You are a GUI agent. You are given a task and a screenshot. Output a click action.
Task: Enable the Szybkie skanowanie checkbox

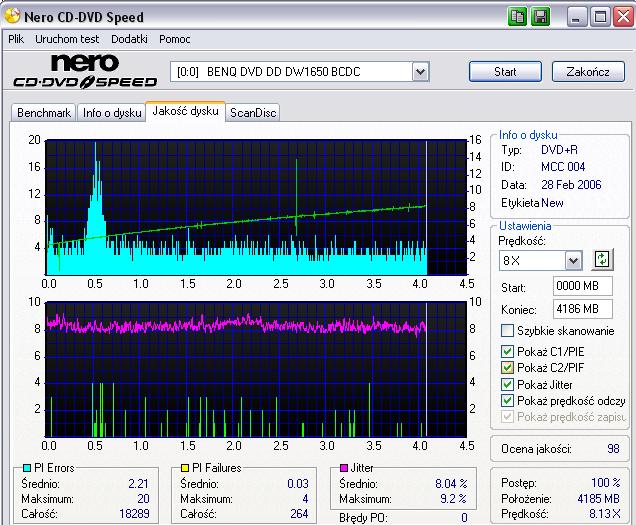pyautogui.click(x=507, y=331)
